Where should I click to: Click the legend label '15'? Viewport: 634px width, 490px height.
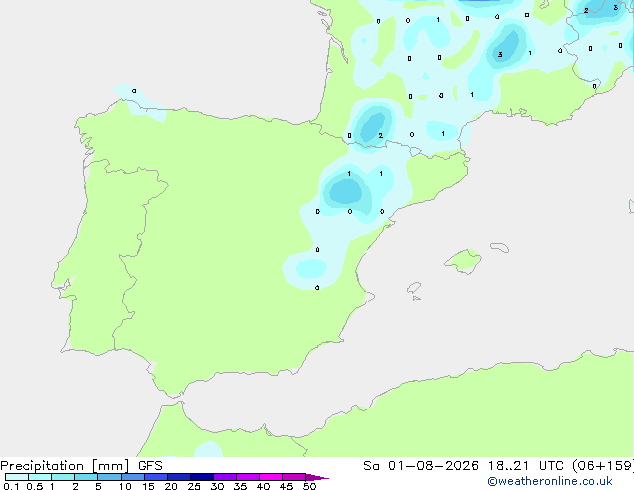click(148, 486)
